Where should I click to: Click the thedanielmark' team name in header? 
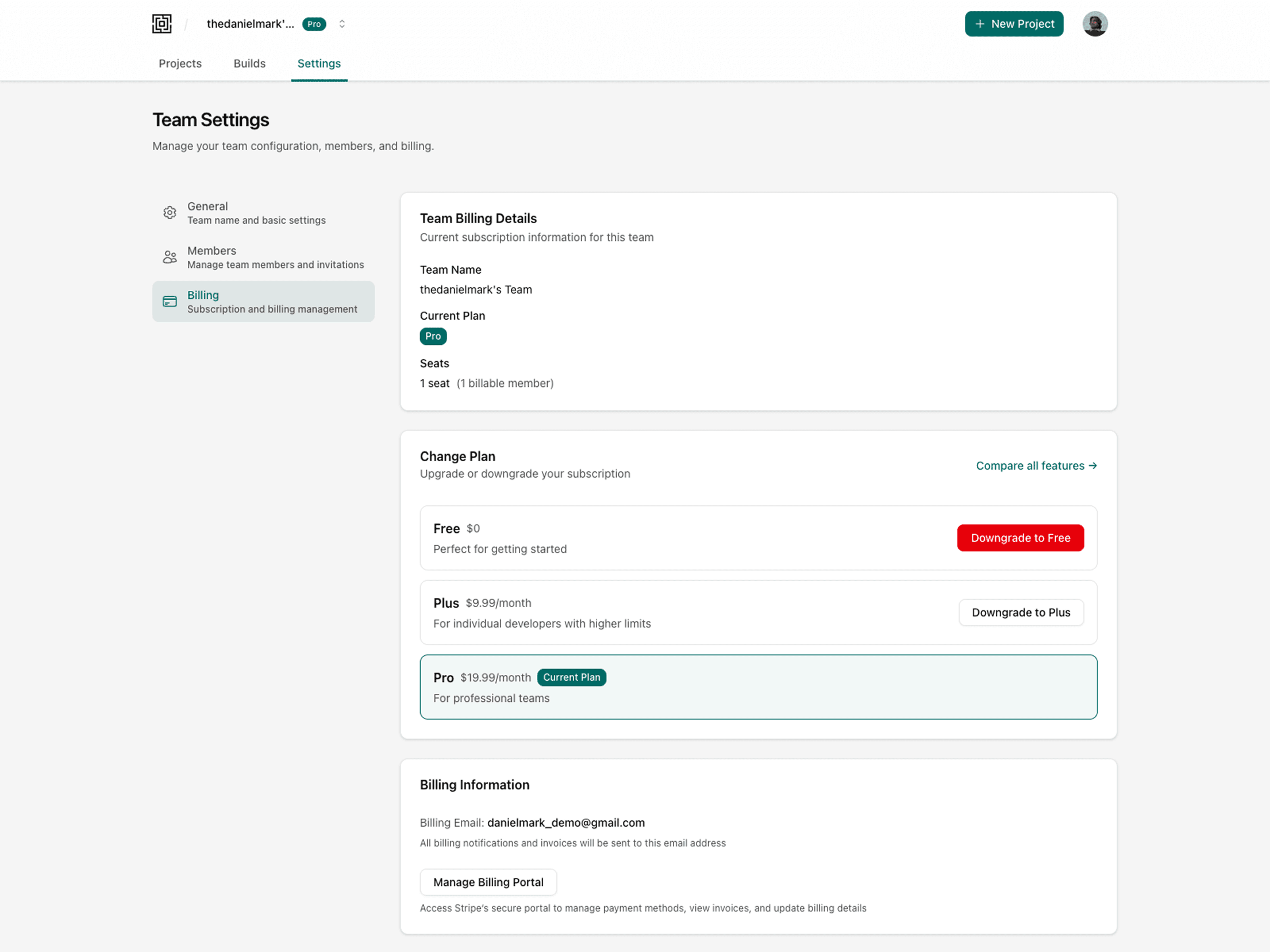pyautogui.click(x=250, y=23)
